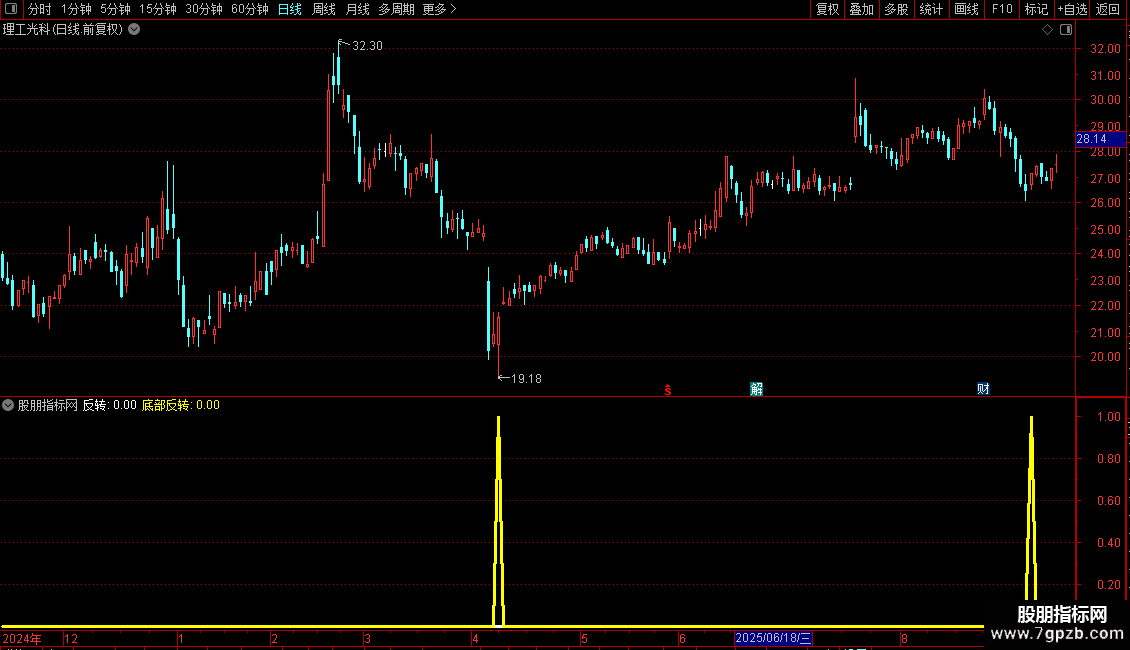
Task: Click the yellow 底部反转: 0.00 label
Action: (180, 405)
